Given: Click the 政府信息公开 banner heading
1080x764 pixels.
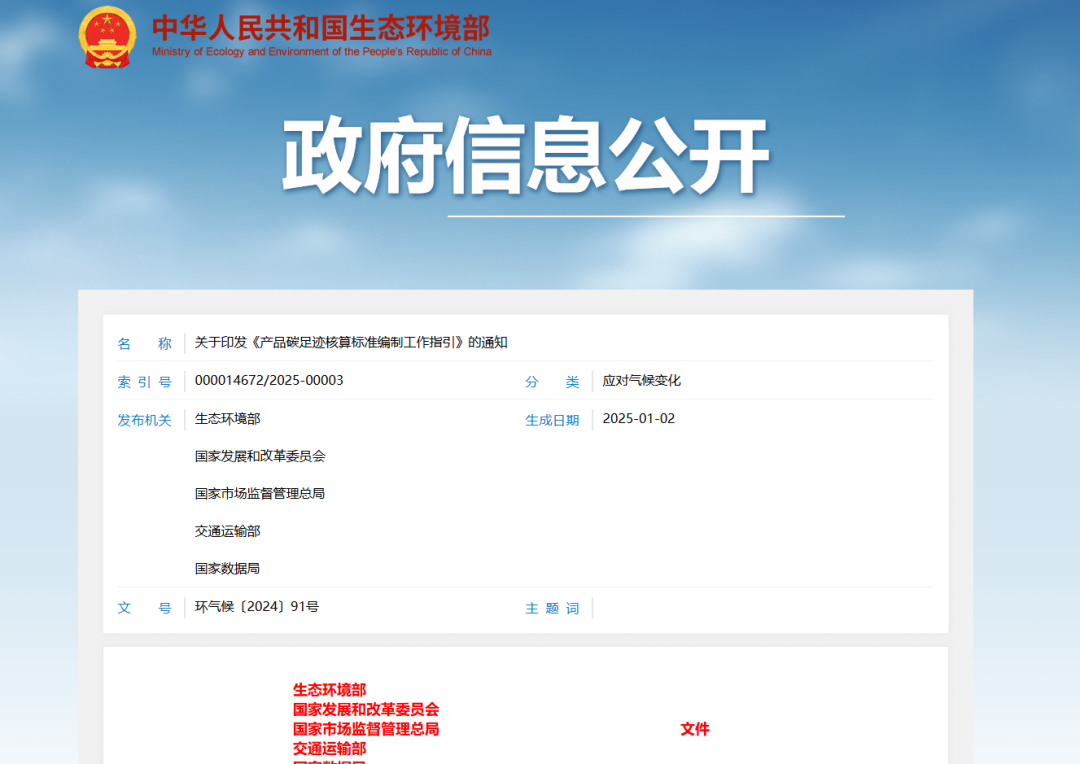Looking at the screenshot, I should (526, 157).
